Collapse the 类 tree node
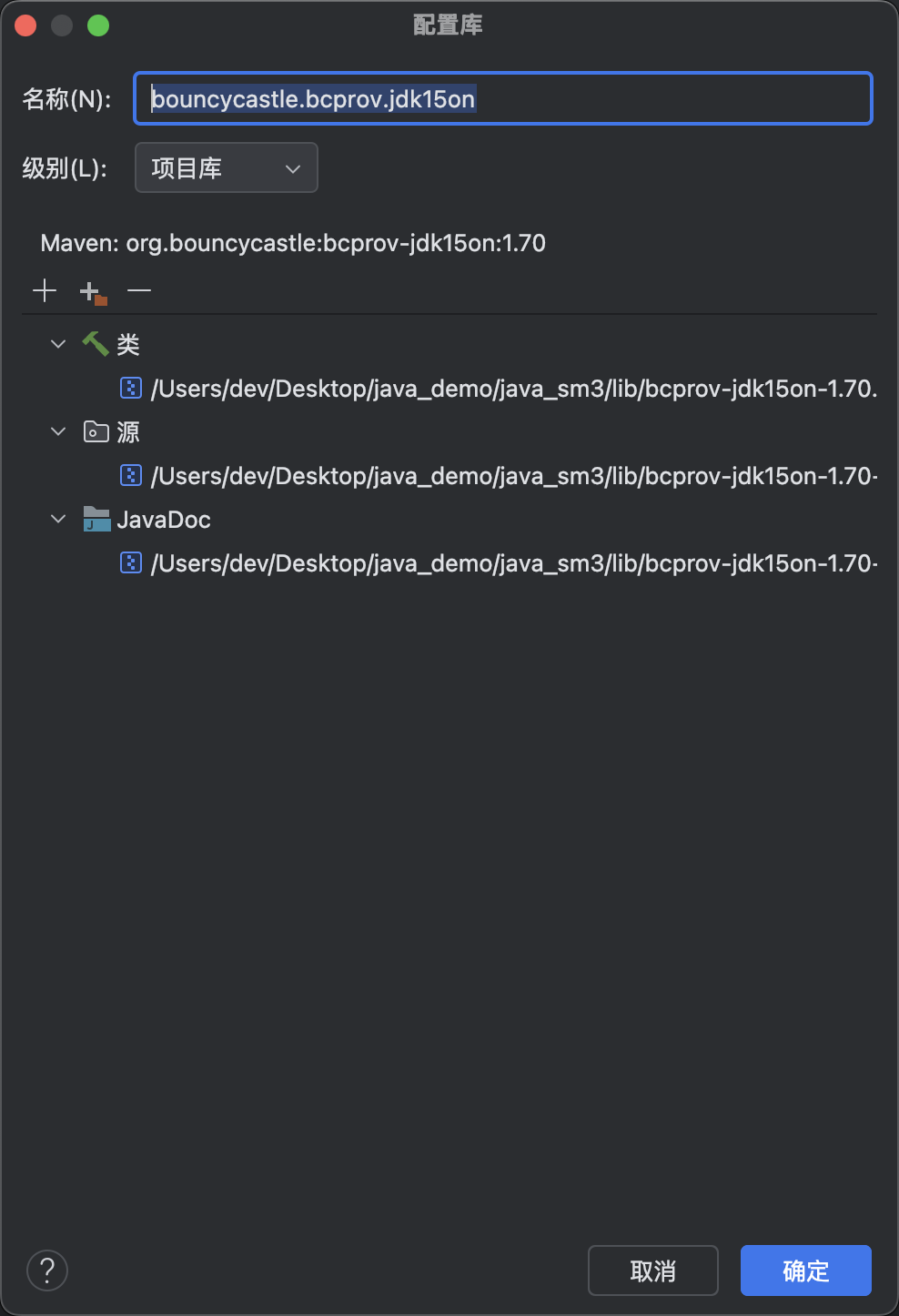The width and height of the screenshot is (899, 1316). point(58,344)
